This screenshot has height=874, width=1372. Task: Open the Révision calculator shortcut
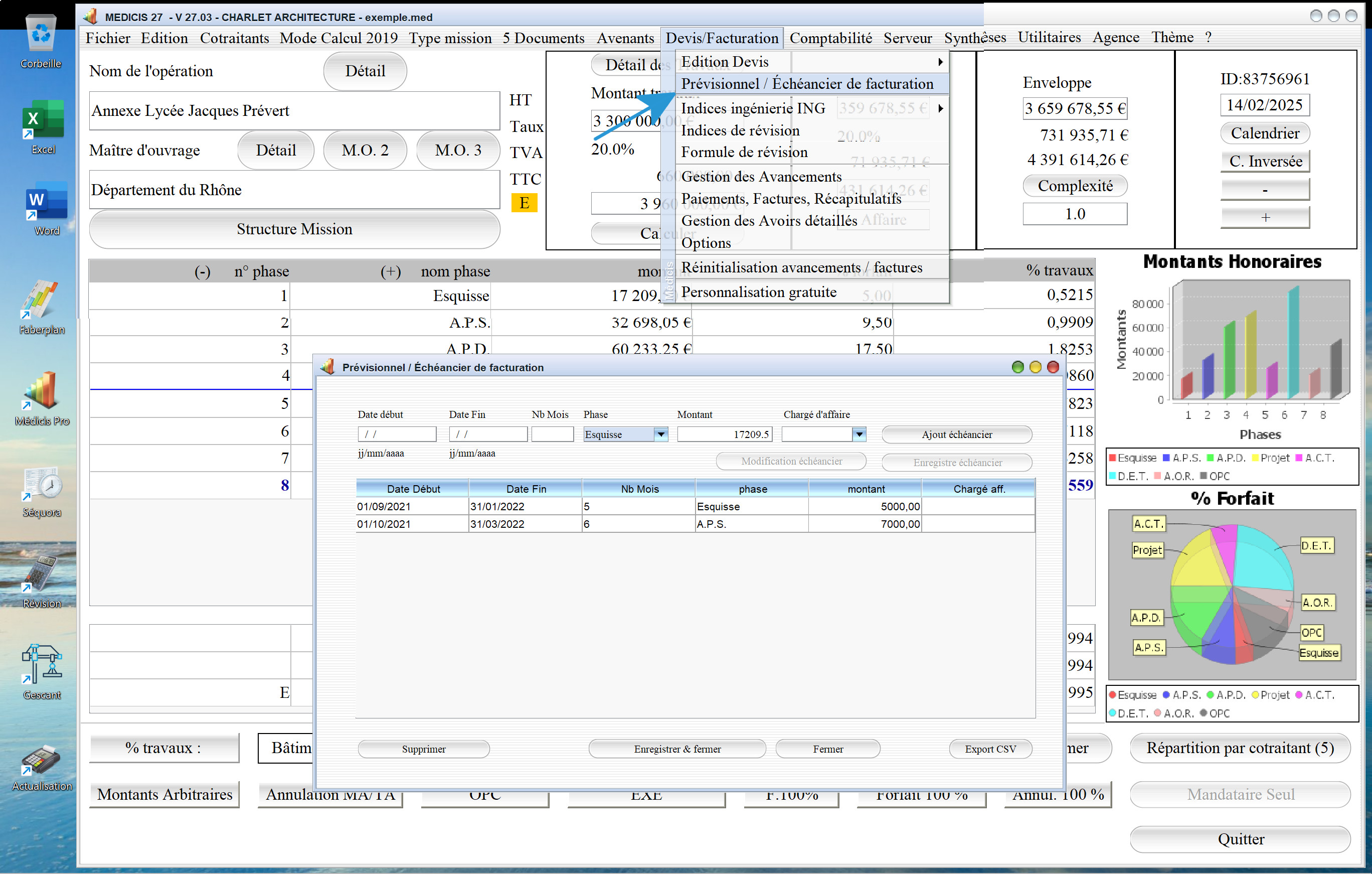[41, 573]
